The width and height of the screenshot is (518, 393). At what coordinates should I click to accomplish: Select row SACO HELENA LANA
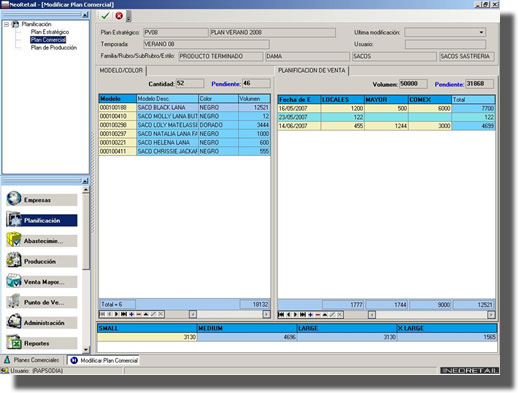tap(184, 142)
